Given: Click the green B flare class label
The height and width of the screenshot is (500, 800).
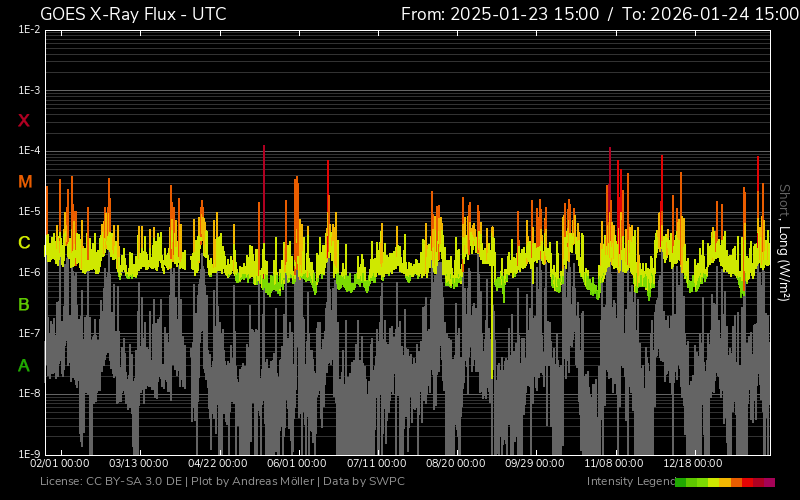Looking at the screenshot, I should tap(24, 304).
